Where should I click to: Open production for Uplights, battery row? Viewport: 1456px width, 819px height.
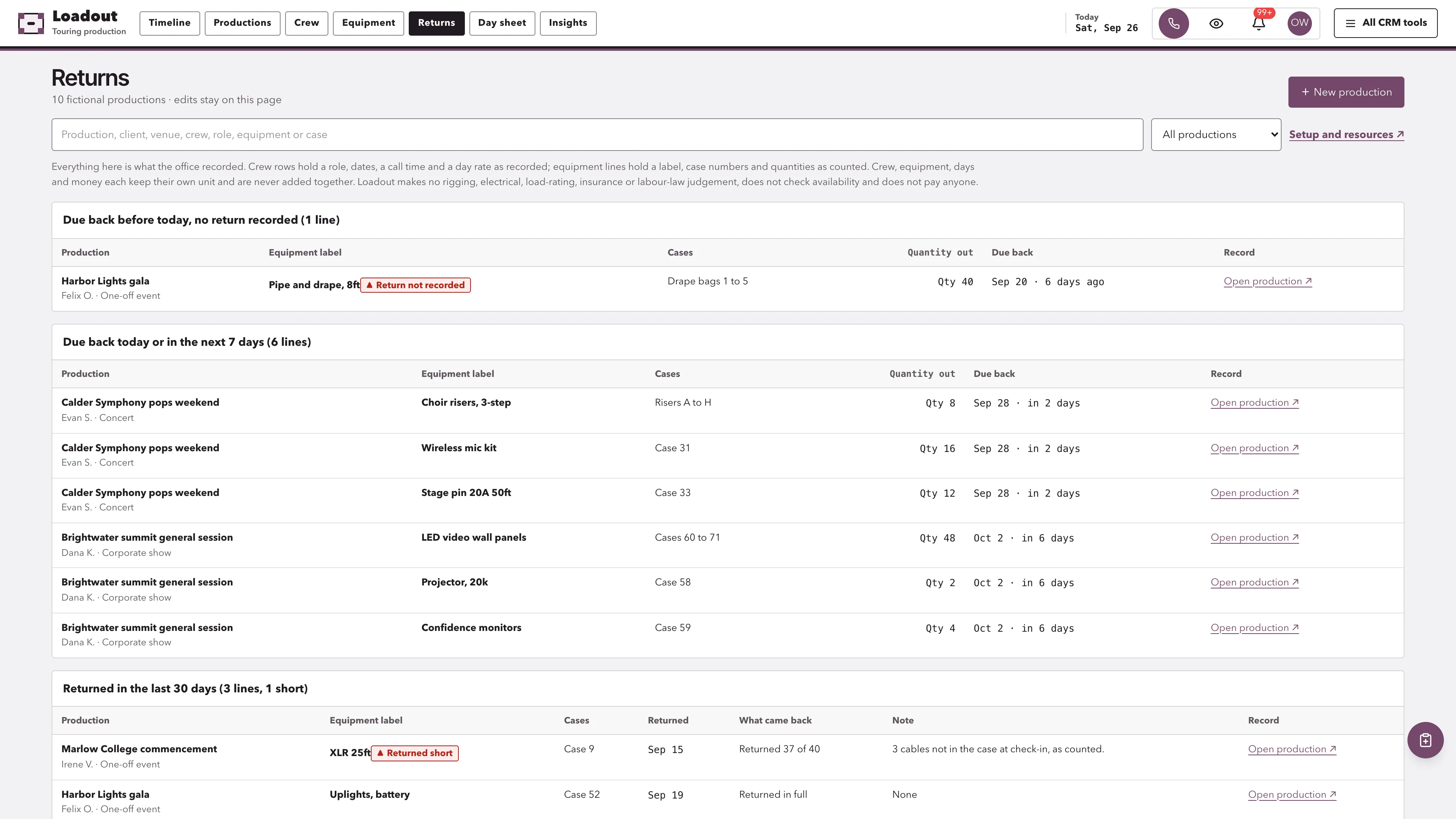(1291, 795)
